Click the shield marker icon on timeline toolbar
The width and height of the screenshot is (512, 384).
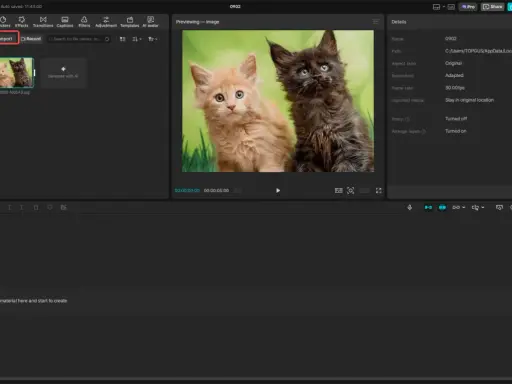click(50, 207)
